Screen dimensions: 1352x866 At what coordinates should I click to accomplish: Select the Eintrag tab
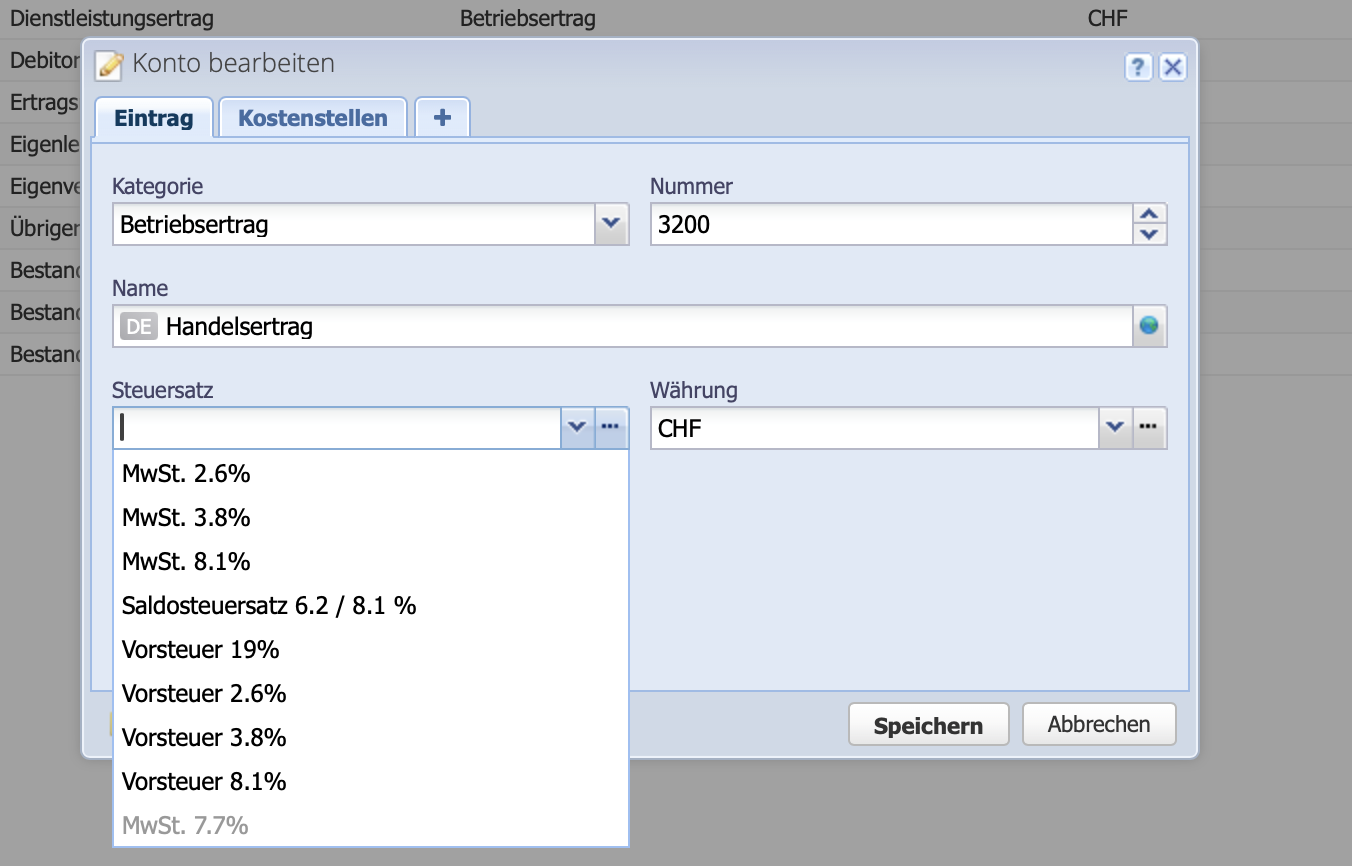click(153, 118)
